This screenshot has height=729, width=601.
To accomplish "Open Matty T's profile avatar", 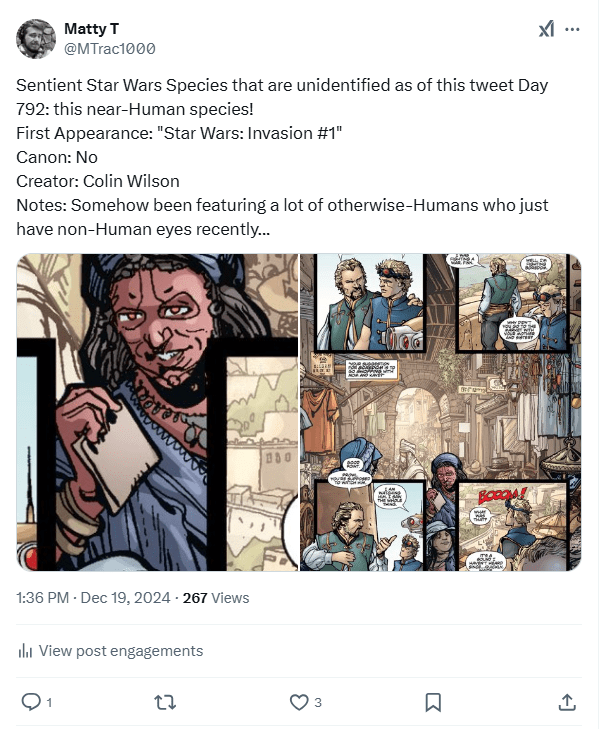I will [36, 38].
